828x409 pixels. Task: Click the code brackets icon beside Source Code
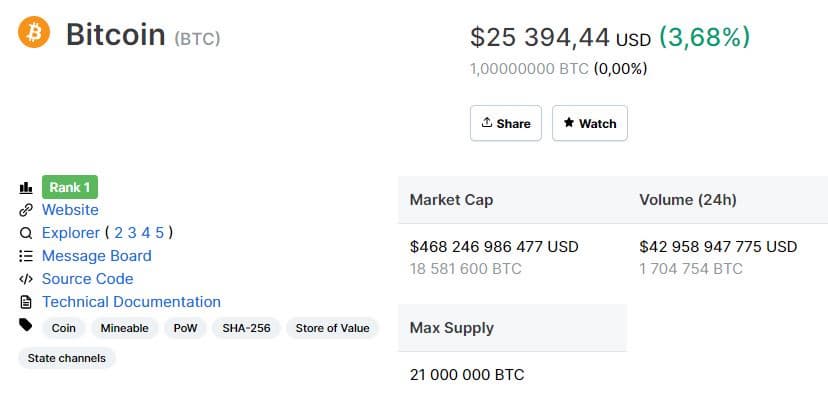click(26, 279)
